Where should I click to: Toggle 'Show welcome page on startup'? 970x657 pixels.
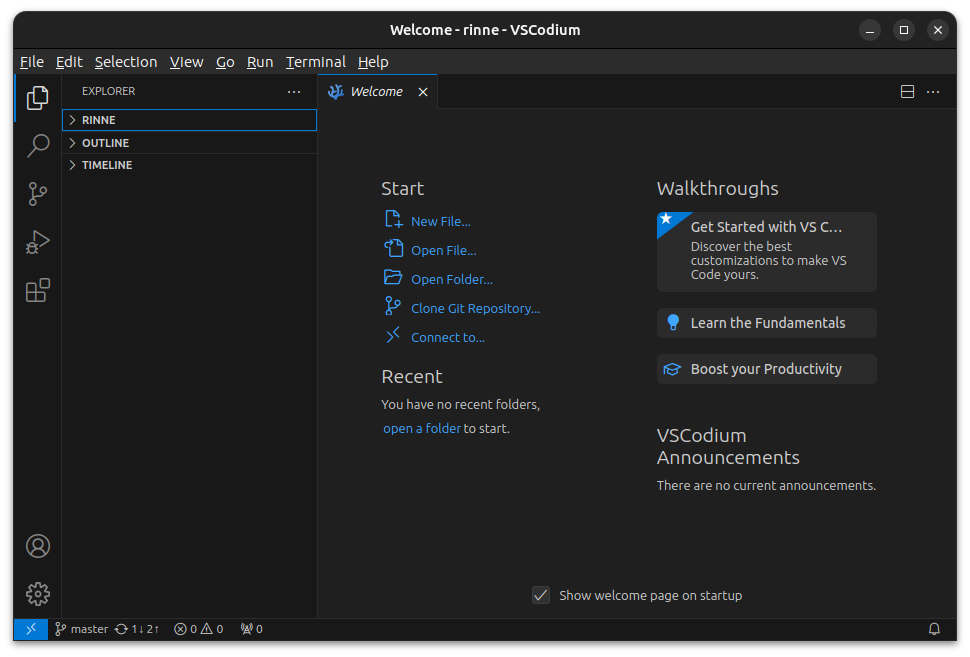click(541, 595)
